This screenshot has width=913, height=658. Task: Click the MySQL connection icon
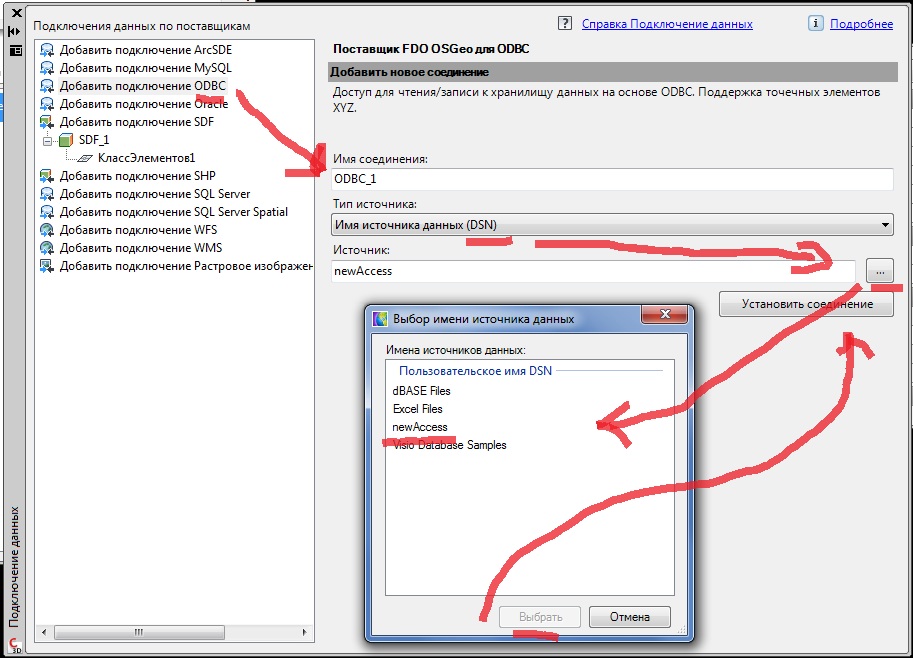[x=47, y=68]
